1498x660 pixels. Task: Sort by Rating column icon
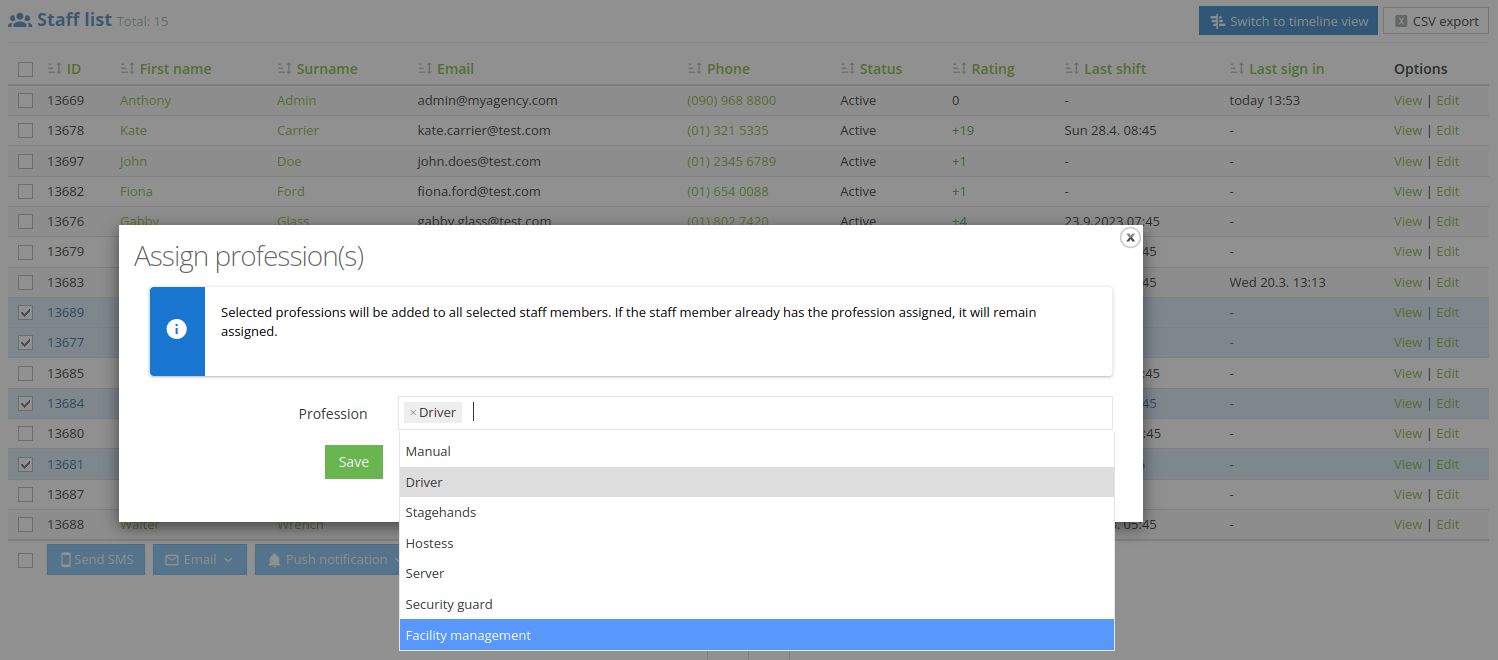[960, 69]
